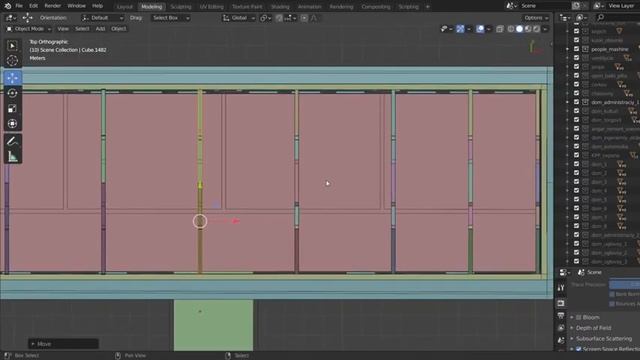The height and width of the screenshot is (360, 640).
Task: Expand the Move operator panel
Action: coord(33,344)
